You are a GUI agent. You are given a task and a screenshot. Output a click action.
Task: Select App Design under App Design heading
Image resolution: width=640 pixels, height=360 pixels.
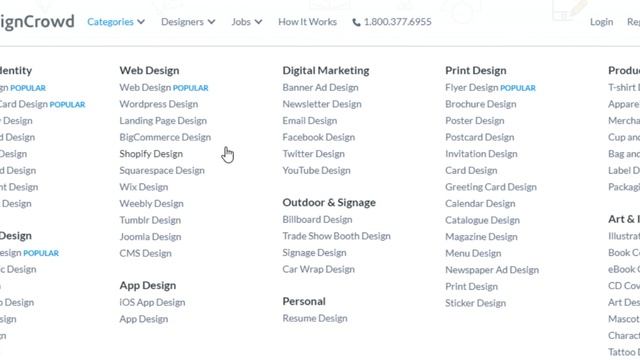pos(144,319)
